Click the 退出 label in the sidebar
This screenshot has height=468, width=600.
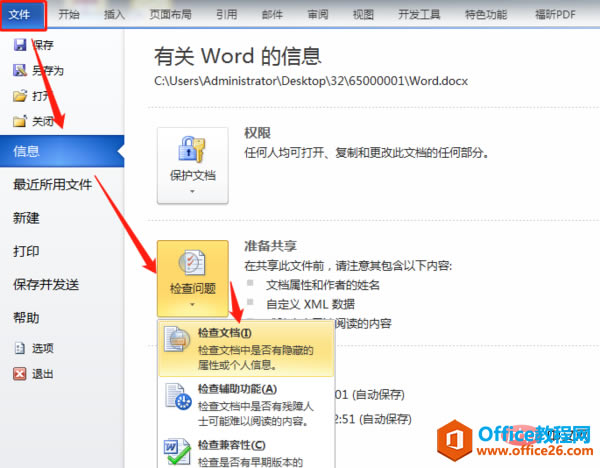42,374
